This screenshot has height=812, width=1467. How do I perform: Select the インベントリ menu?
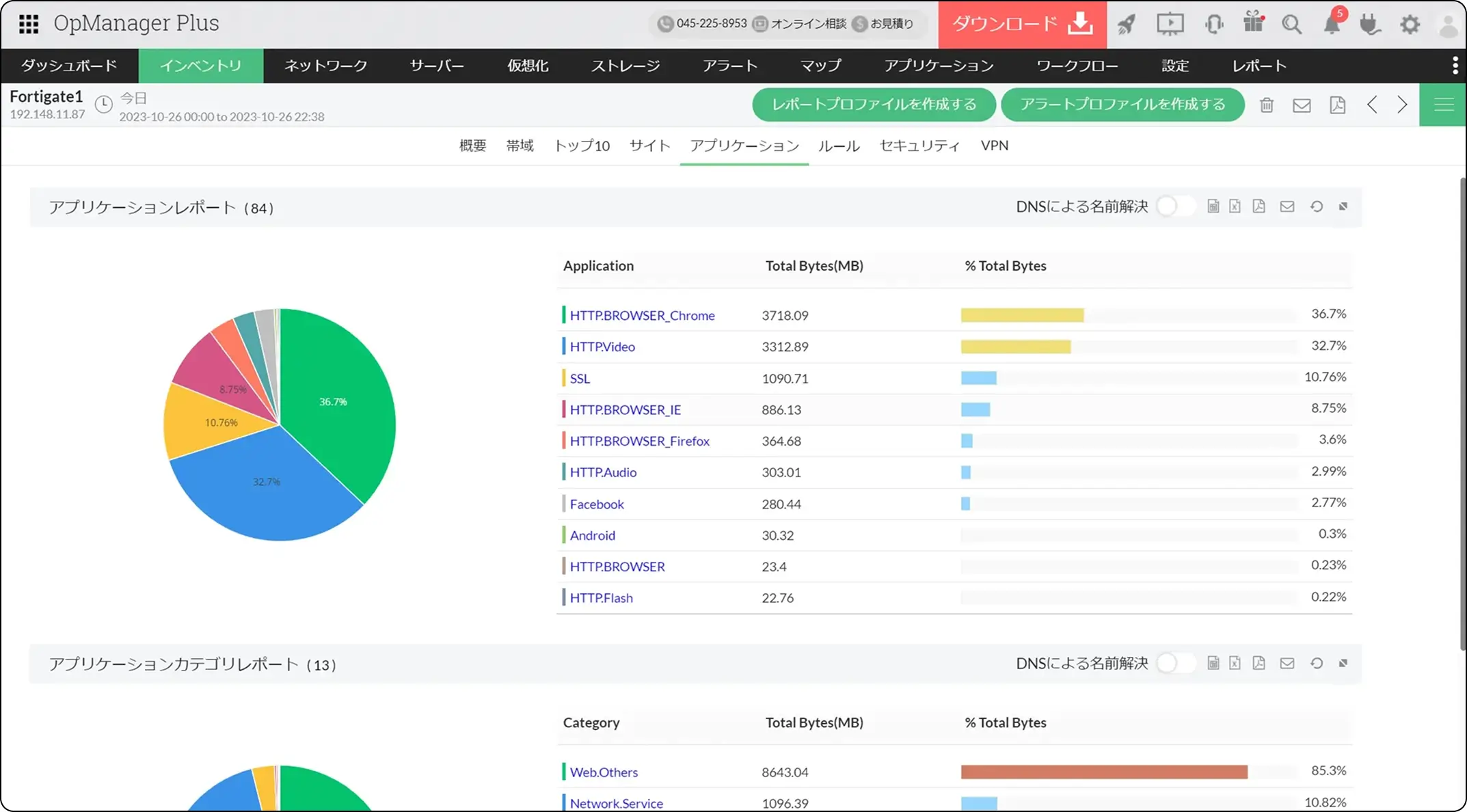click(201, 66)
